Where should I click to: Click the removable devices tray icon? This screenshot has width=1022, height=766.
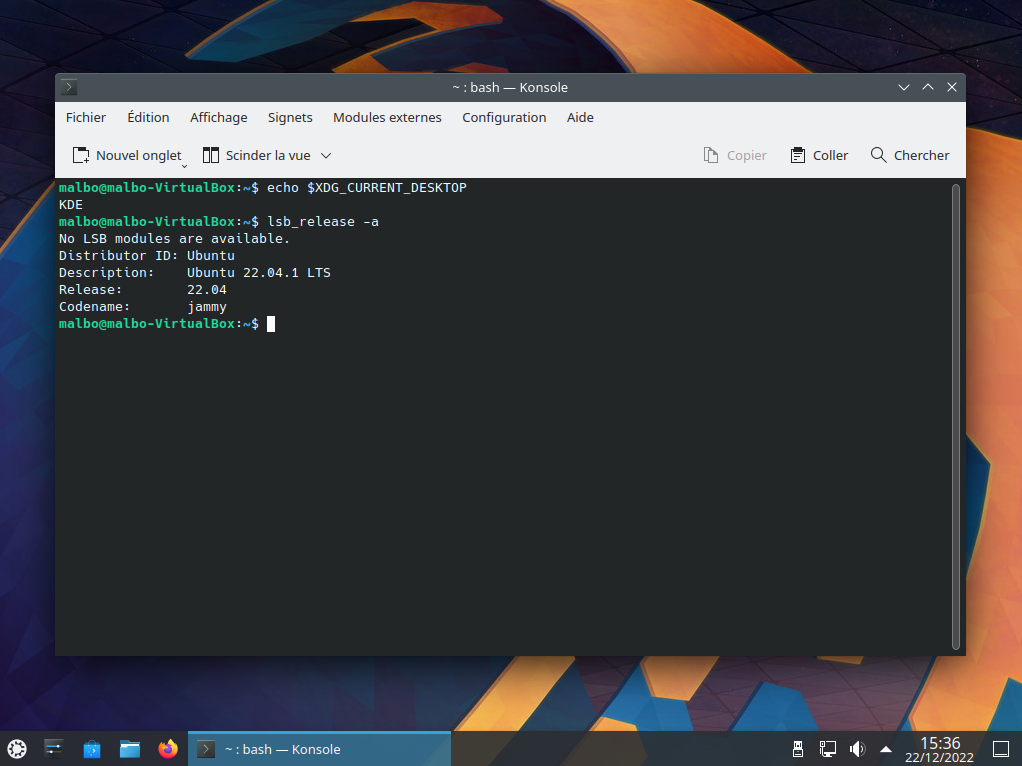798,749
